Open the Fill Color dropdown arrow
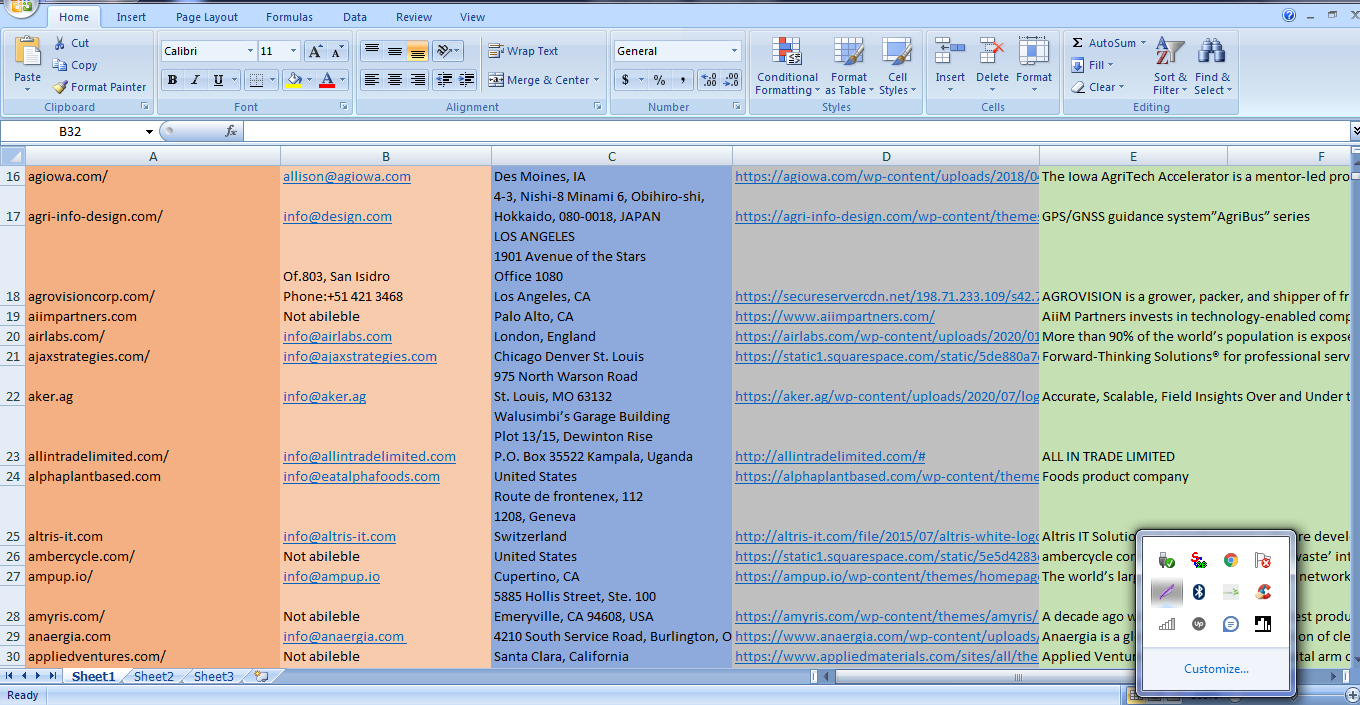 309,79
